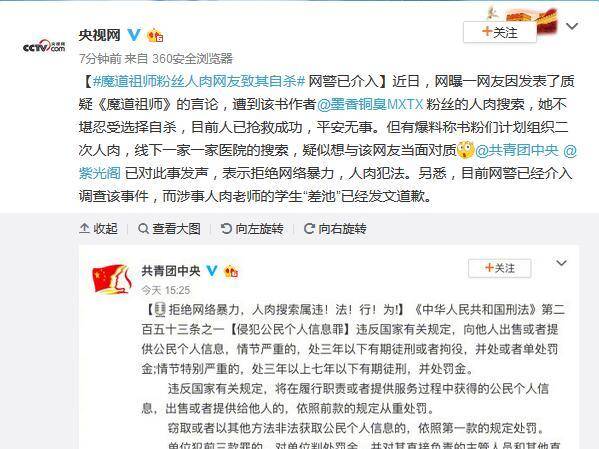
Task: Expand the options chevron on 央视网 post
Action: [572, 26]
